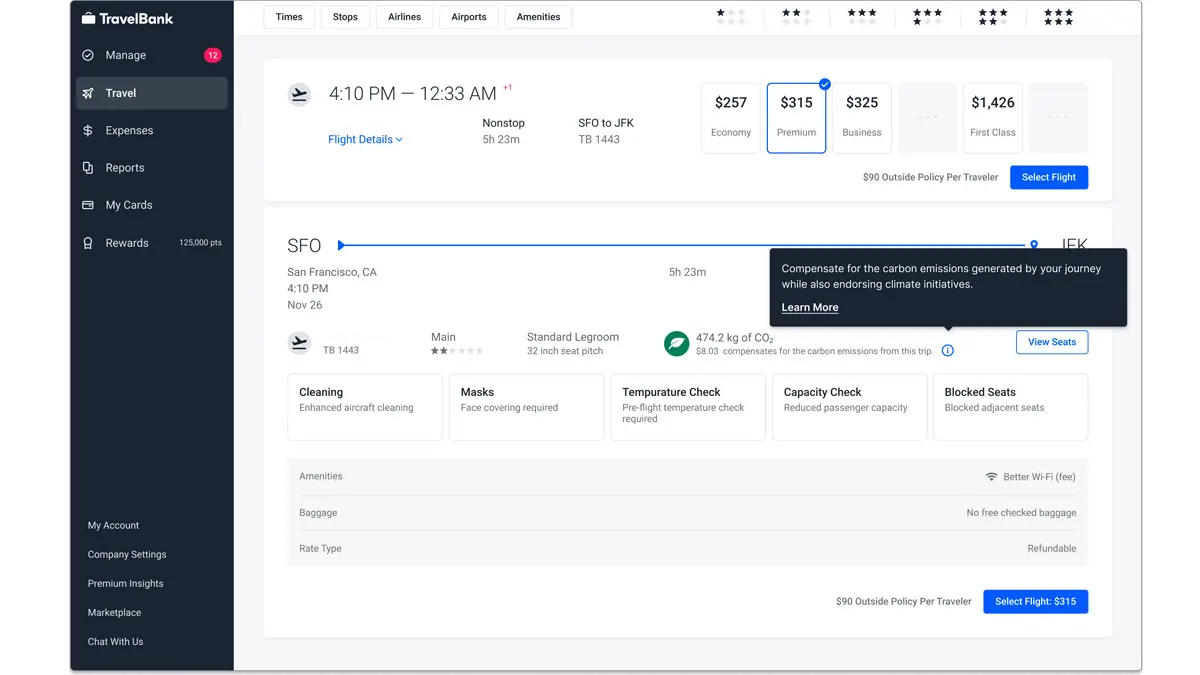Image resolution: width=1200 pixels, height=675 pixels.
Task: Select the $1,426 First Class fare
Action: click(992, 117)
